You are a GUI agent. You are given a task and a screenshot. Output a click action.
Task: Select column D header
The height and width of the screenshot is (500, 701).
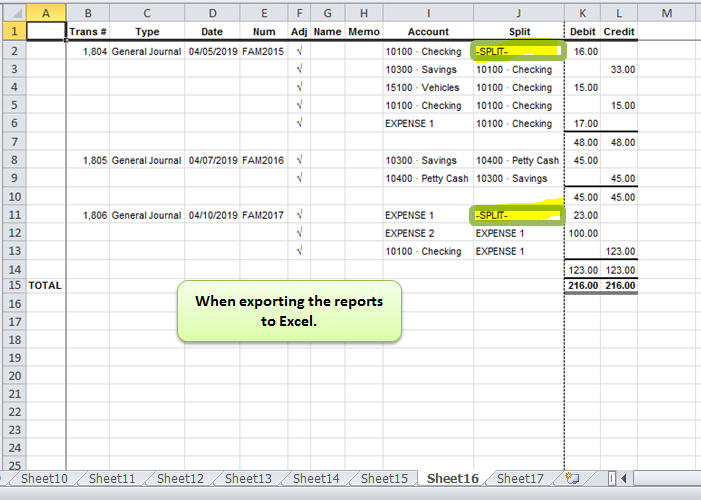(212, 13)
